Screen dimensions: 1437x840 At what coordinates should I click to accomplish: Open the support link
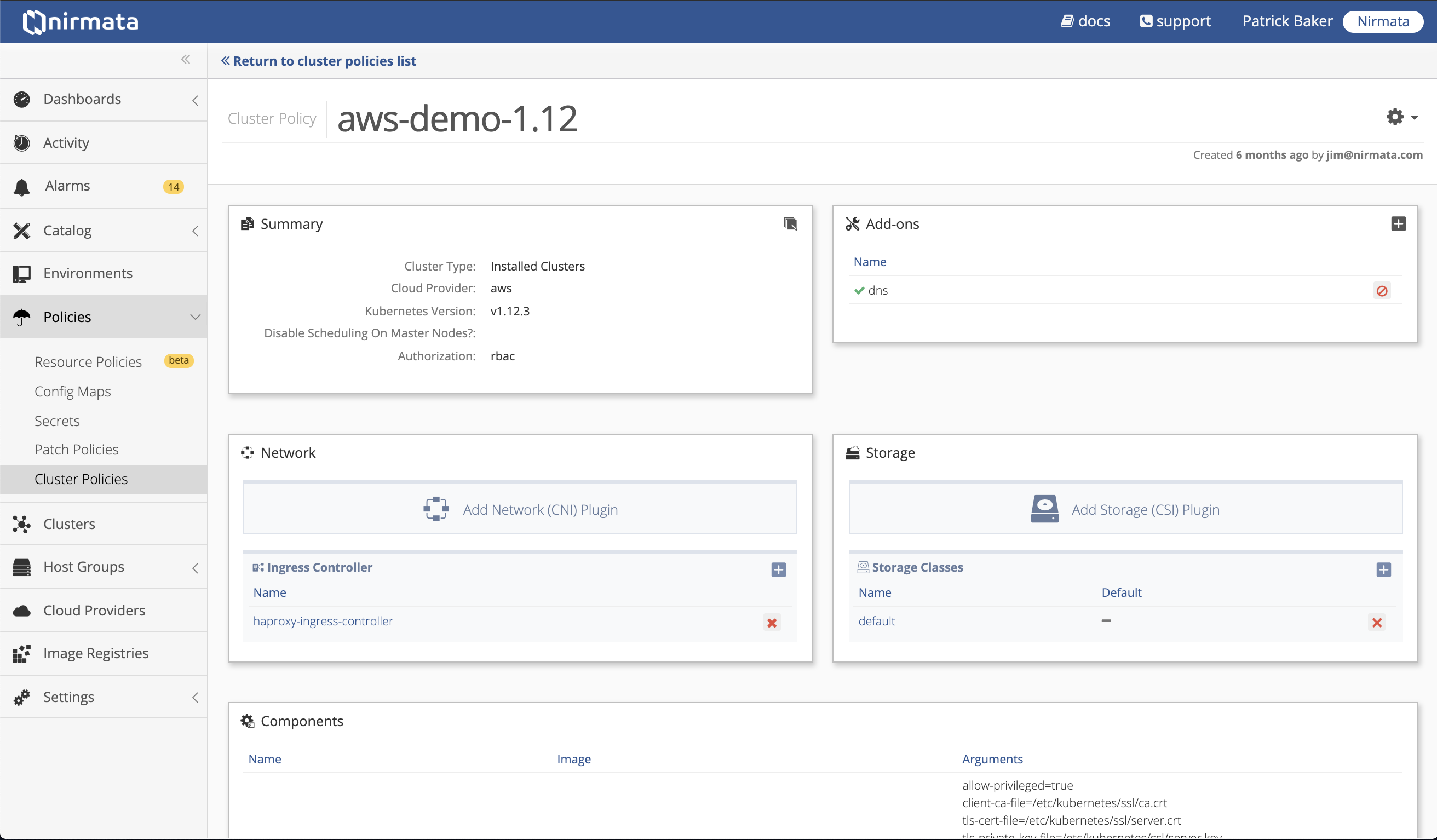coord(1175,21)
